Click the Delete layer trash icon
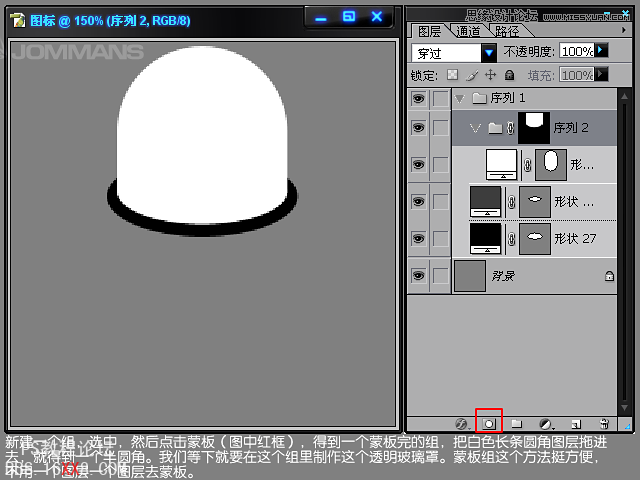This screenshot has width=640, height=480. click(x=604, y=424)
